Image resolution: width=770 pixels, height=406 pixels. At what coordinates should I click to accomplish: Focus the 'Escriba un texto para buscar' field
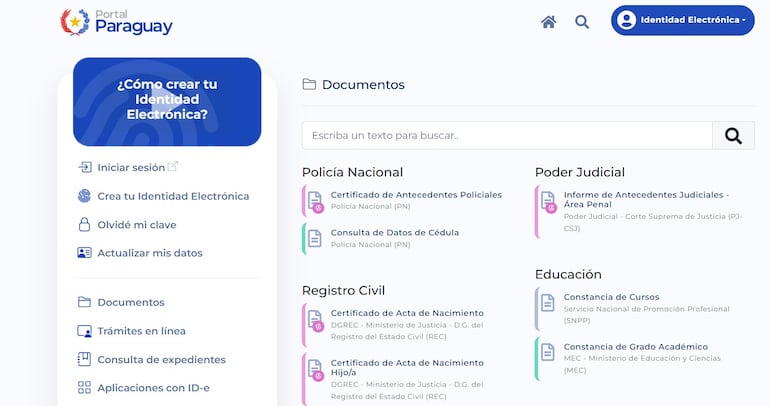(507, 135)
